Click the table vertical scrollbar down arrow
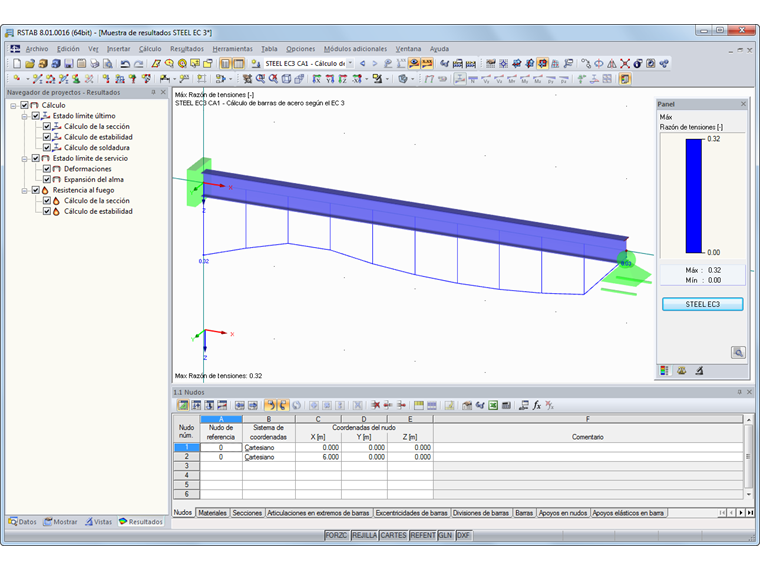 point(749,494)
